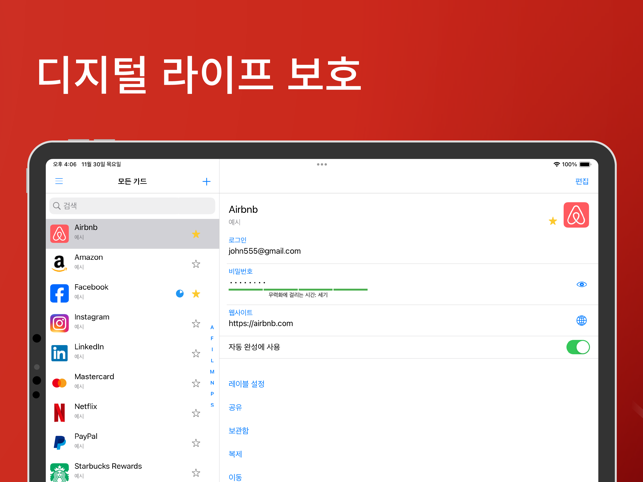Disable the auto-fill toggle switch
This screenshot has width=643, height=482.
coord(577,347)
